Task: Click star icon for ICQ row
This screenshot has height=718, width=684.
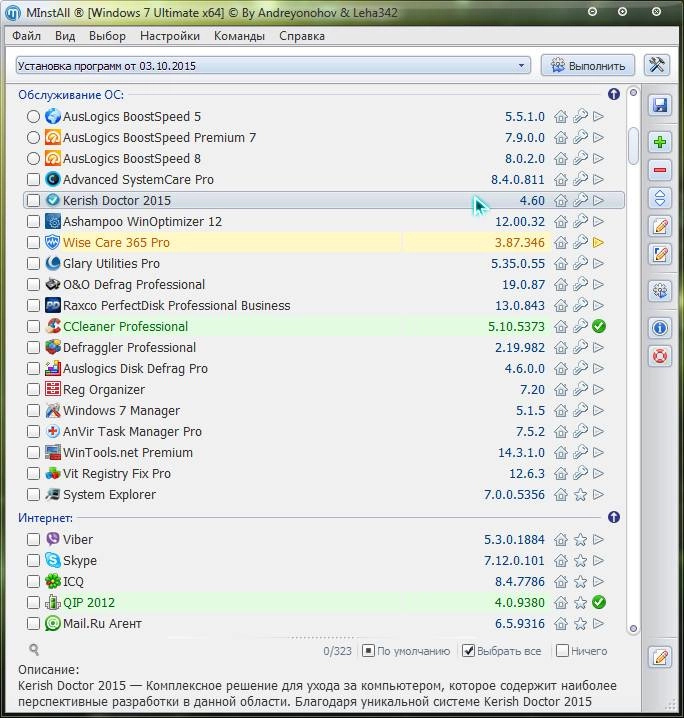Action: 581,582
